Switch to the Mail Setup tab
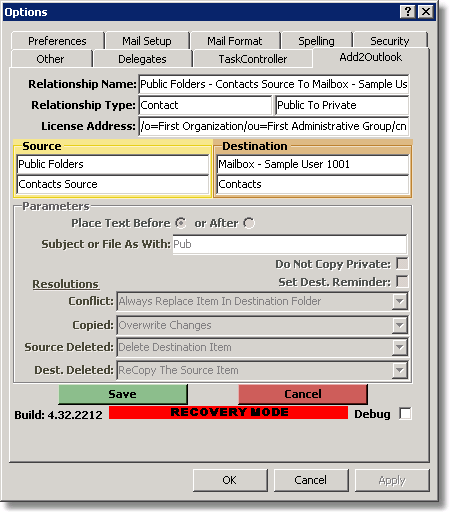Viewport: 451px width, 514px height. 147,41
